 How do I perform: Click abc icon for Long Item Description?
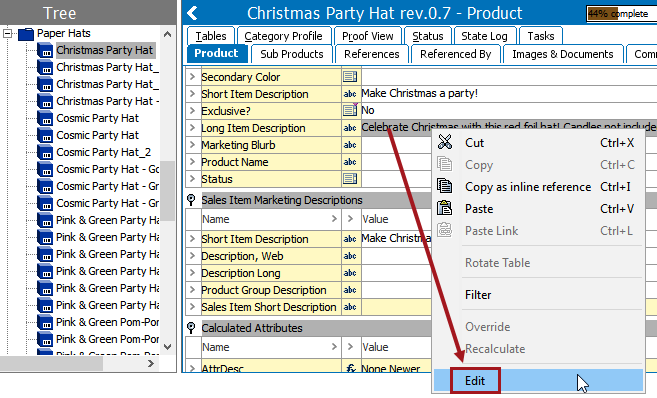(350, 128)
